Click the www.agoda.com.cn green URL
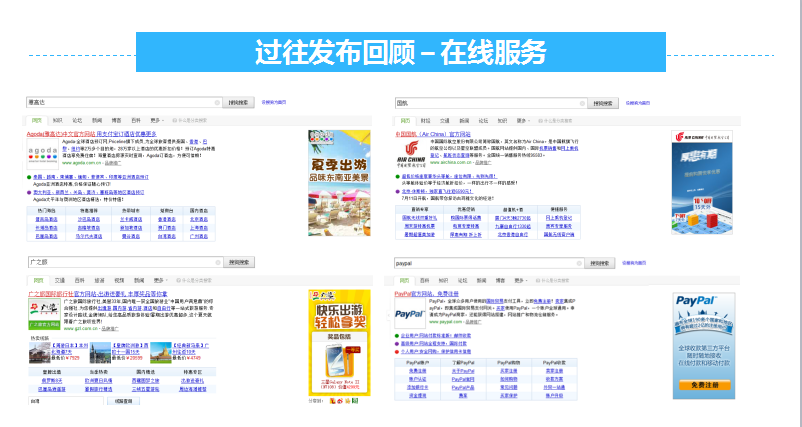The width and height of the screenshot is (802, 427). tap(82, 163)
